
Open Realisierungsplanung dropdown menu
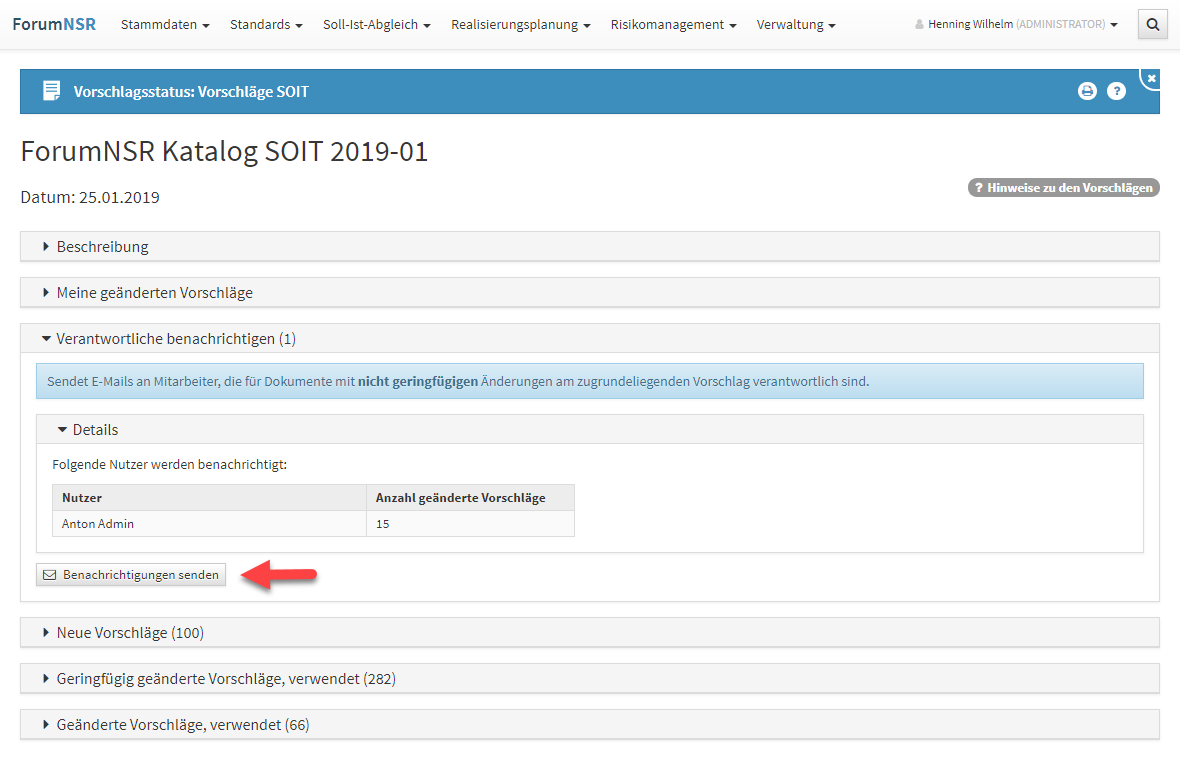point(520,25)
